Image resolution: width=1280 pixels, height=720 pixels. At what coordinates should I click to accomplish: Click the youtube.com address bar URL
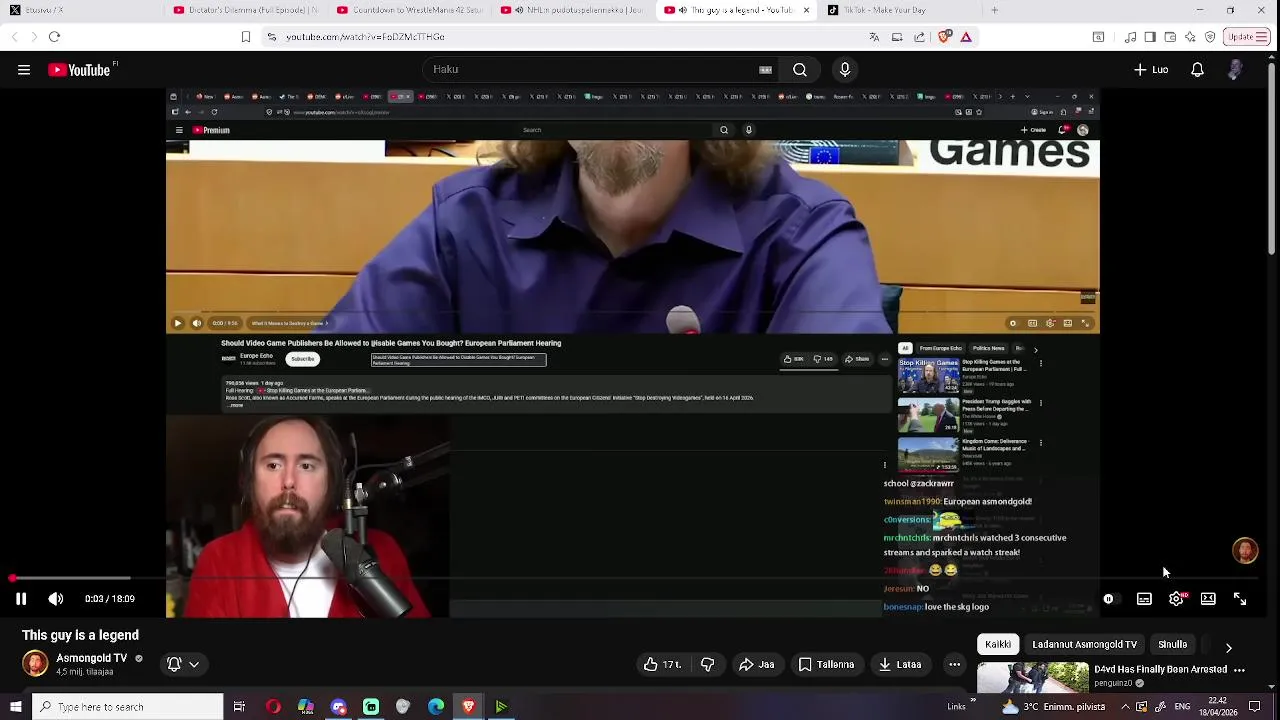coord(365,37)
